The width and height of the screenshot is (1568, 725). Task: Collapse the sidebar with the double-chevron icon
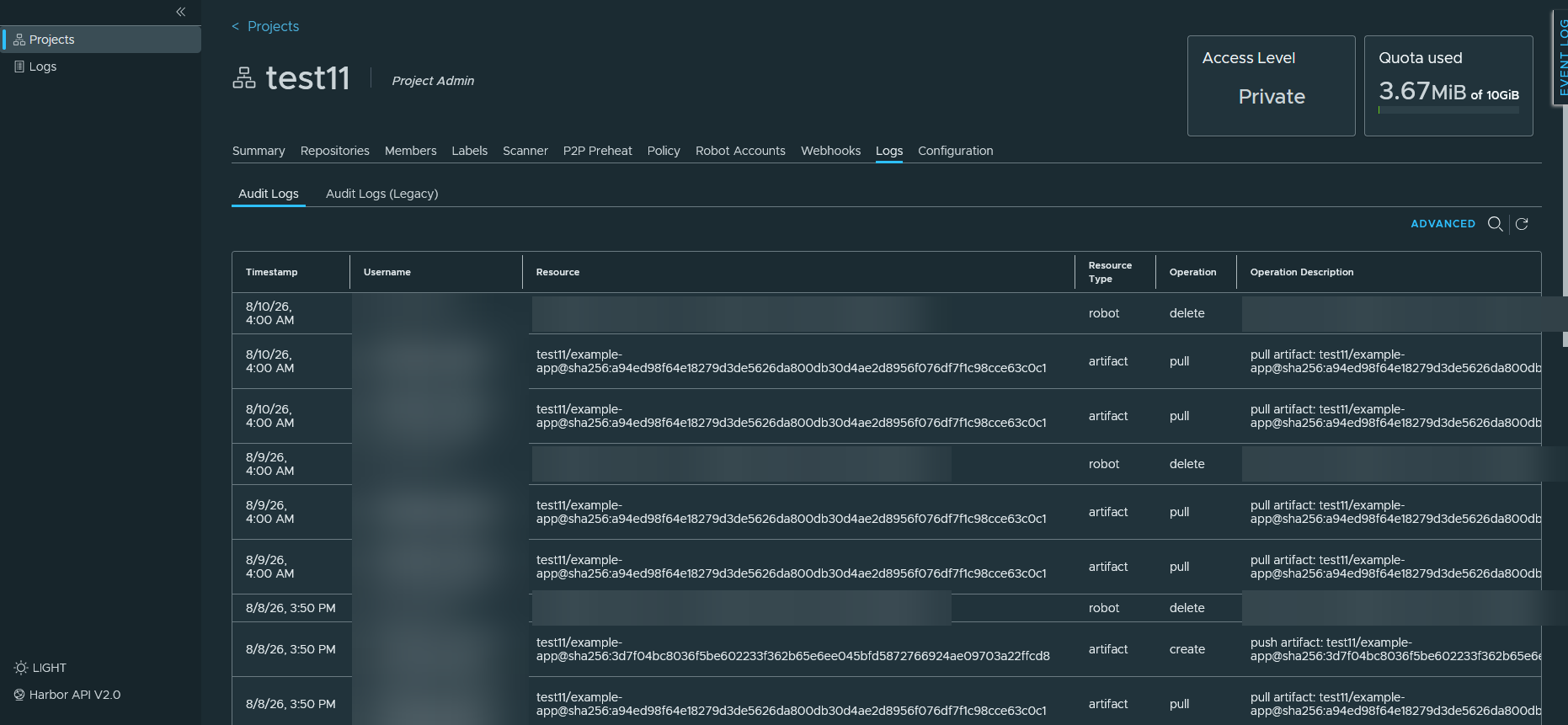click(180, 12)
